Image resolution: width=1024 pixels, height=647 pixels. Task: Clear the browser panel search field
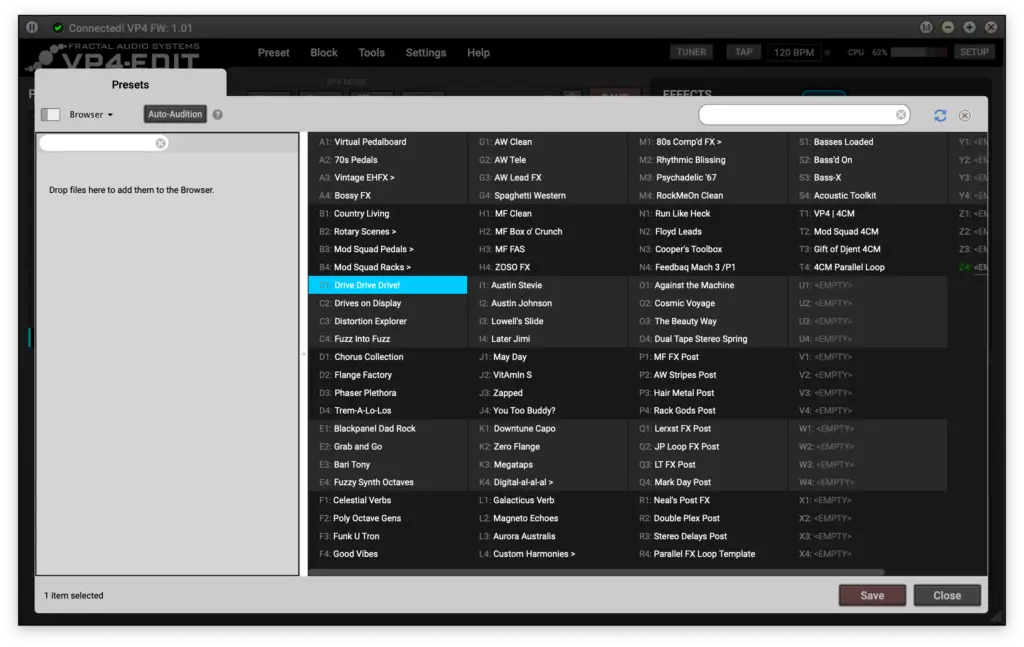[161, 144]
